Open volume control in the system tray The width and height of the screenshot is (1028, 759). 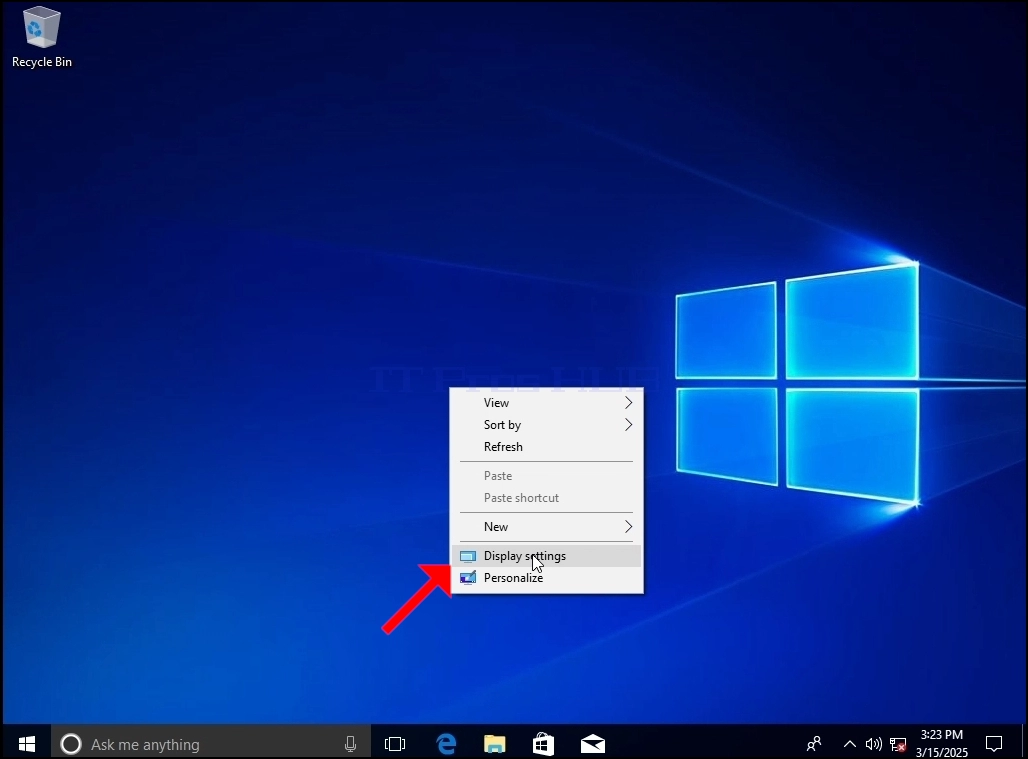873,744
